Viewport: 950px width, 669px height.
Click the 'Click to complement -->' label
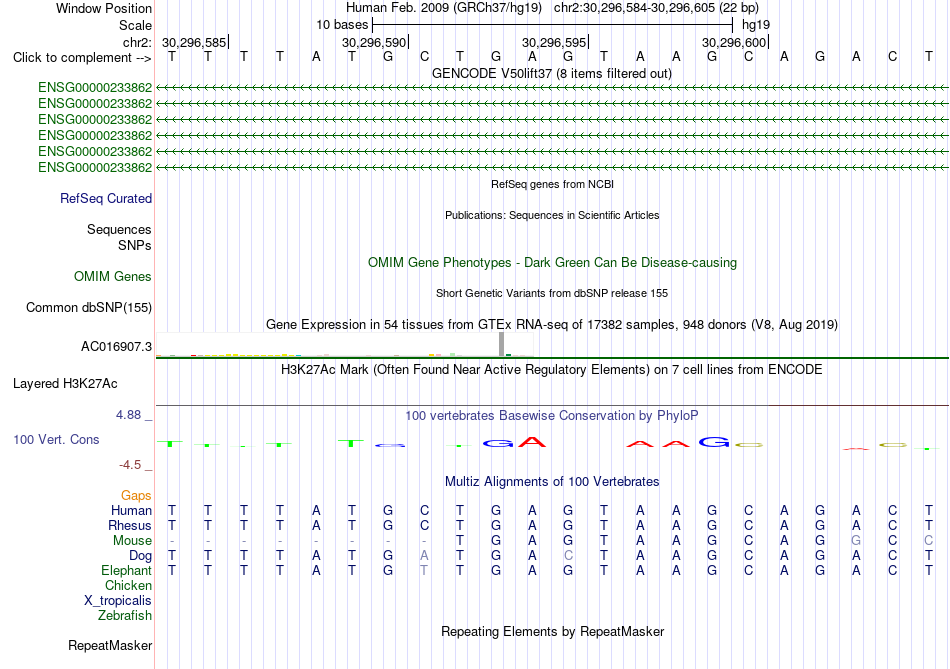click(82, 58)
